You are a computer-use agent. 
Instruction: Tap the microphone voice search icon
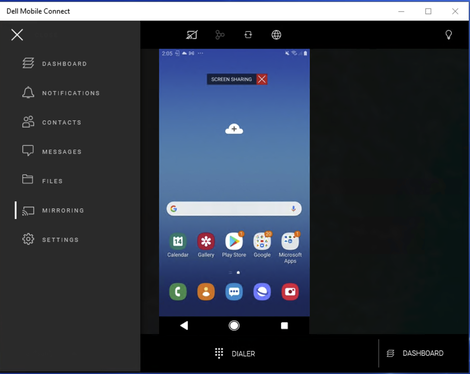[293, 209]
